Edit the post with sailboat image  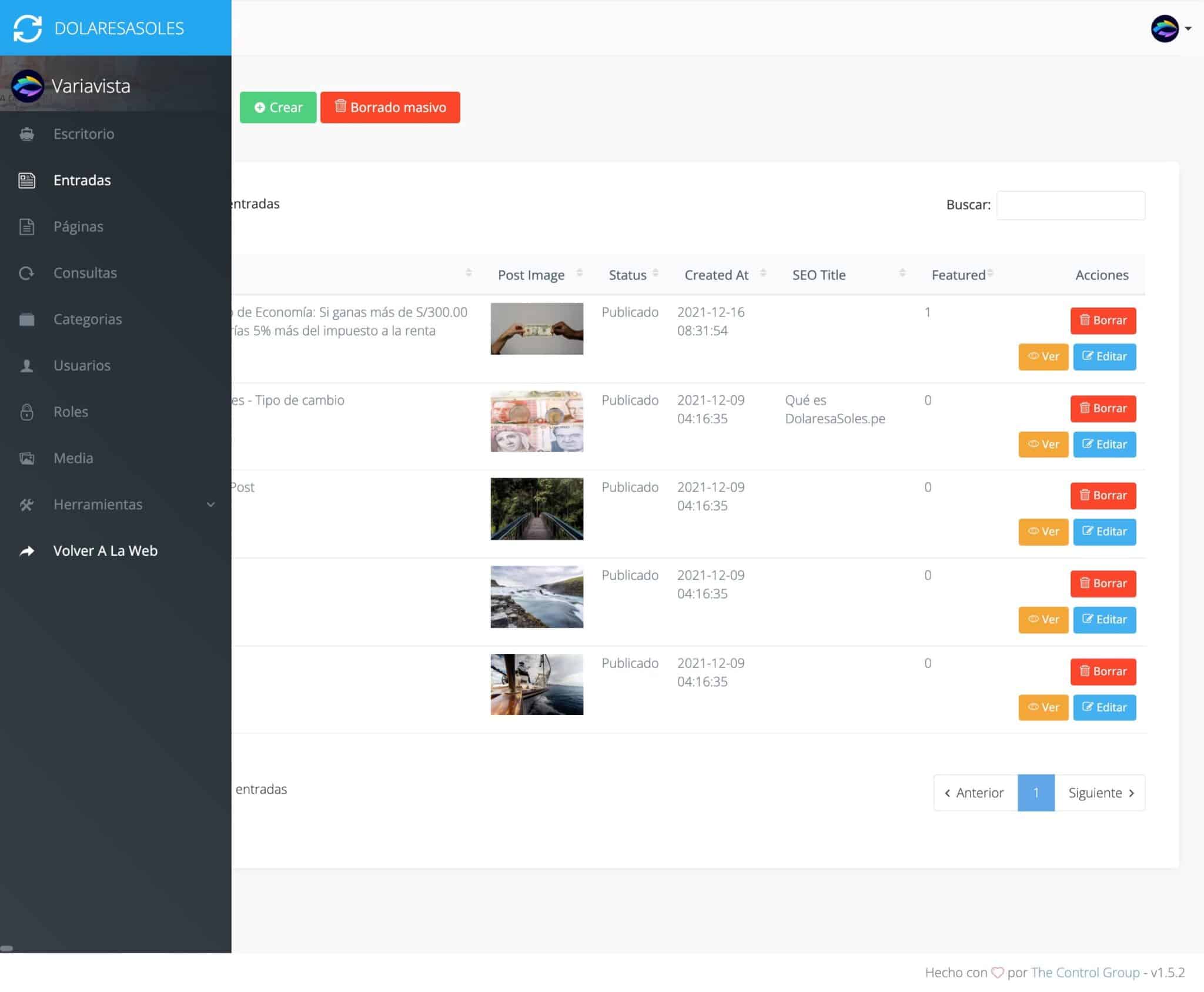[x=1105, y=707]
